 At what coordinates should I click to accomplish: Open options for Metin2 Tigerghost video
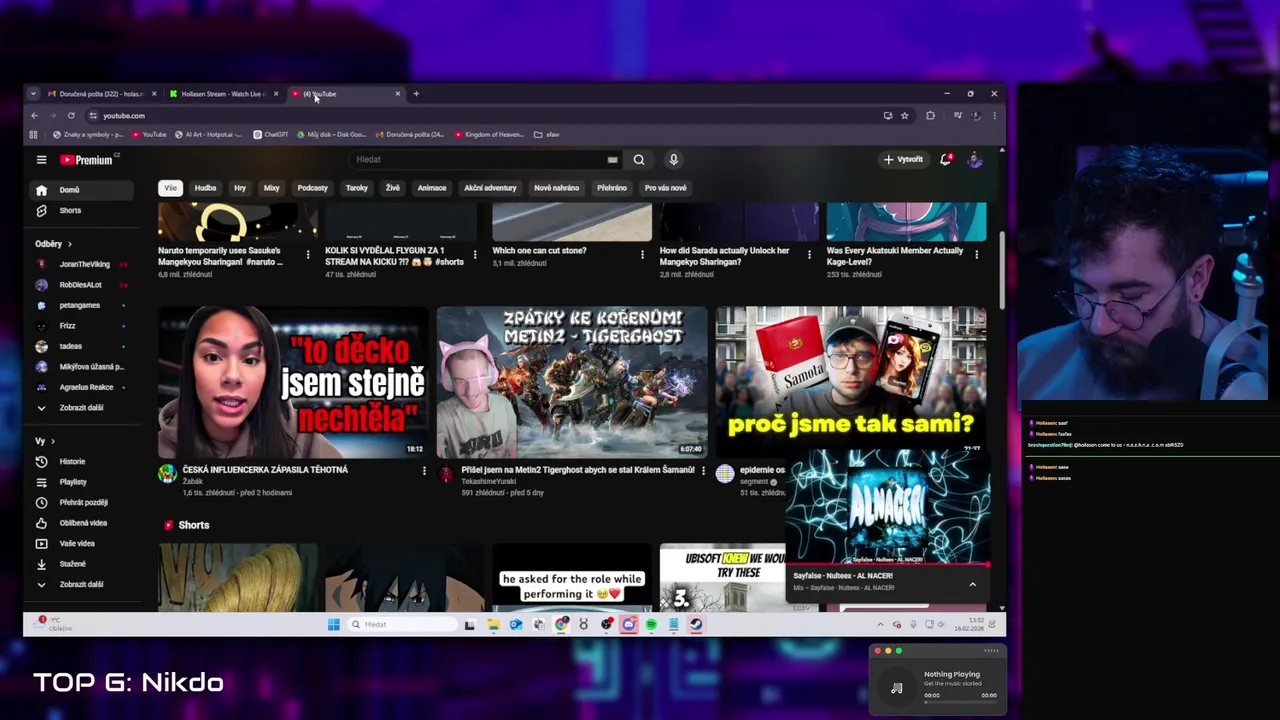pos(703,471)
